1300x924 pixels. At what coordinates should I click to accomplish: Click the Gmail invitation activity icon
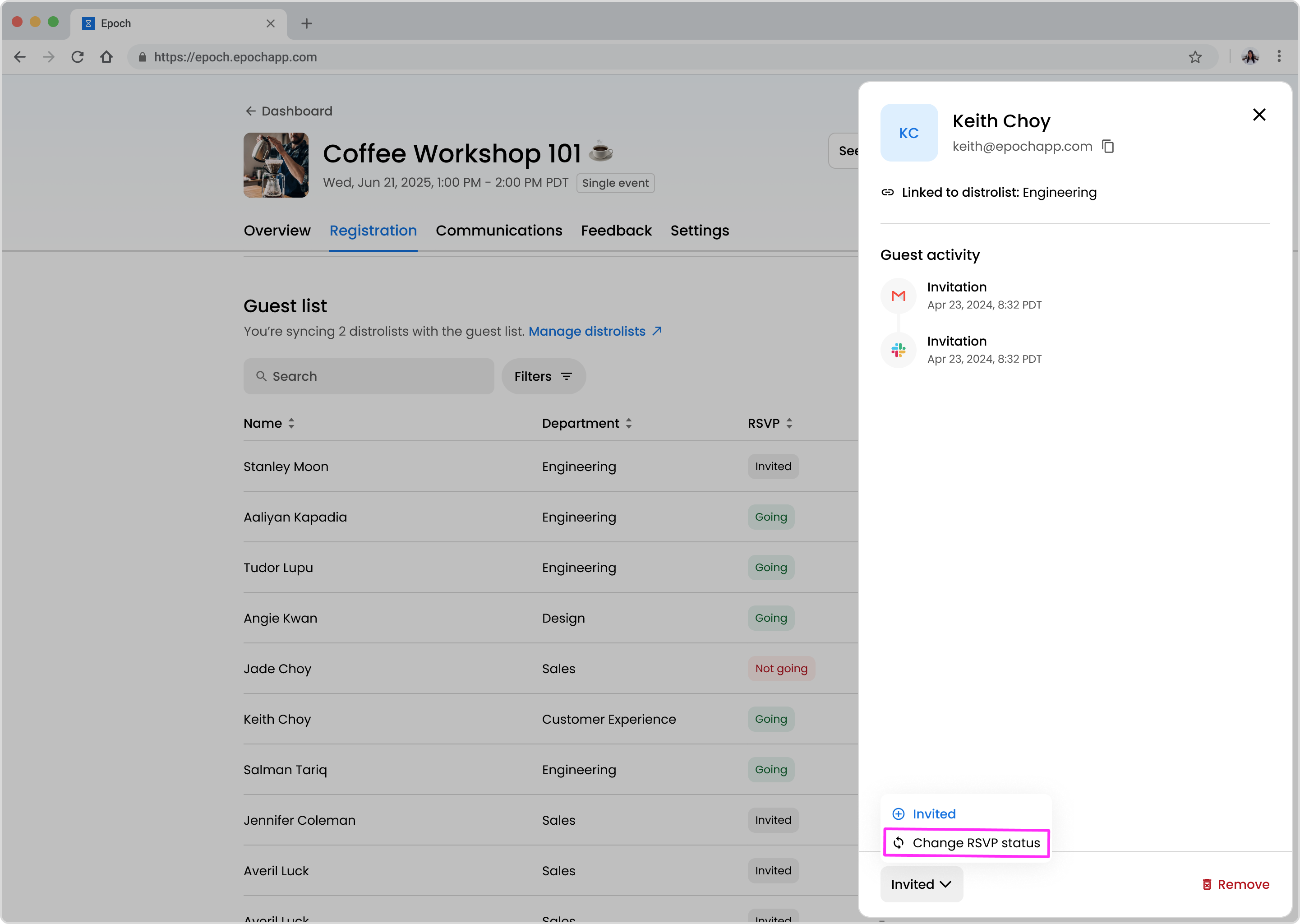click(x=898, y=296)
